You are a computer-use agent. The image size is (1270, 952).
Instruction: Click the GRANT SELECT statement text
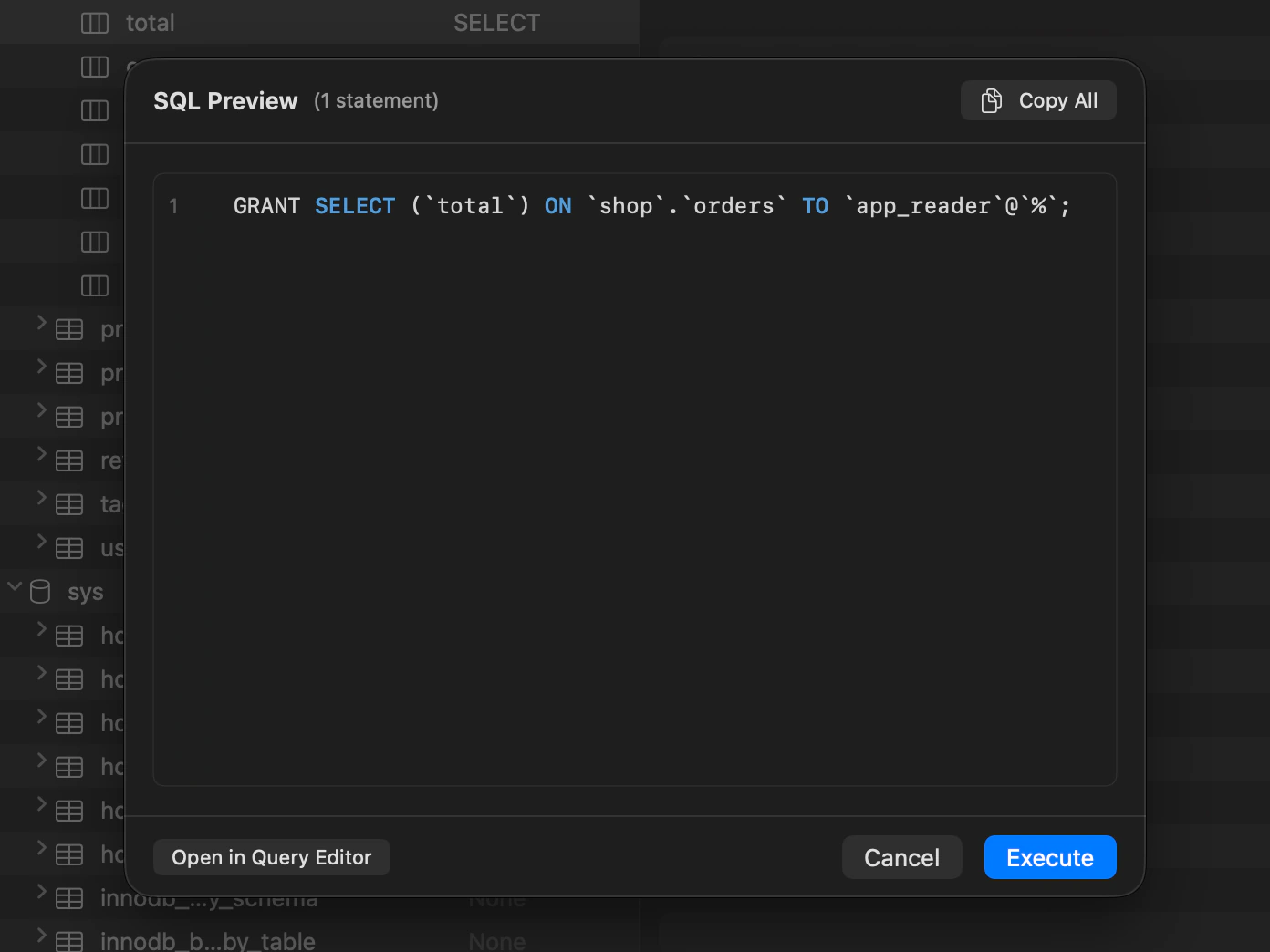point(651,206)
